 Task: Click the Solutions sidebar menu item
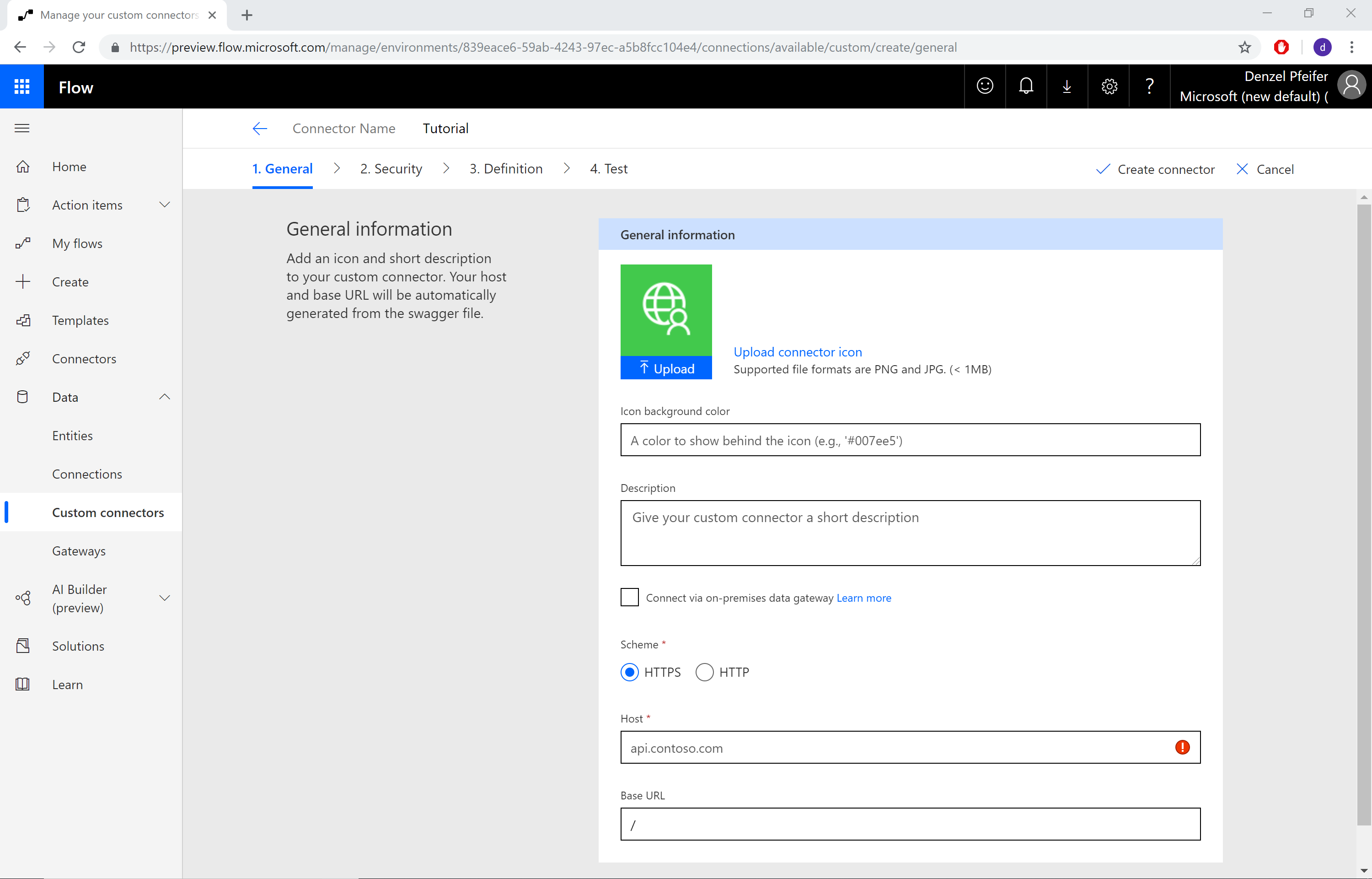tap(78, 645)
